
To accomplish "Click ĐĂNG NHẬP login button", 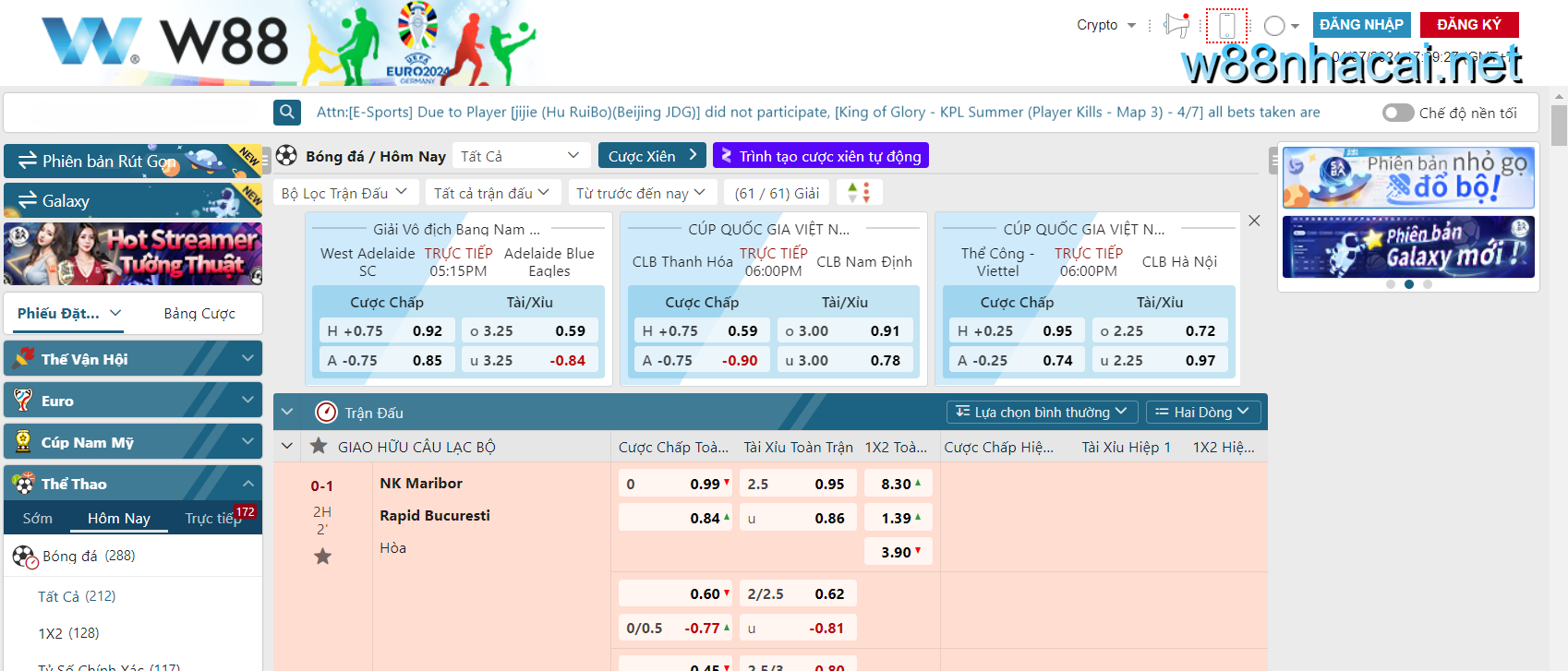I will 1361,25.
